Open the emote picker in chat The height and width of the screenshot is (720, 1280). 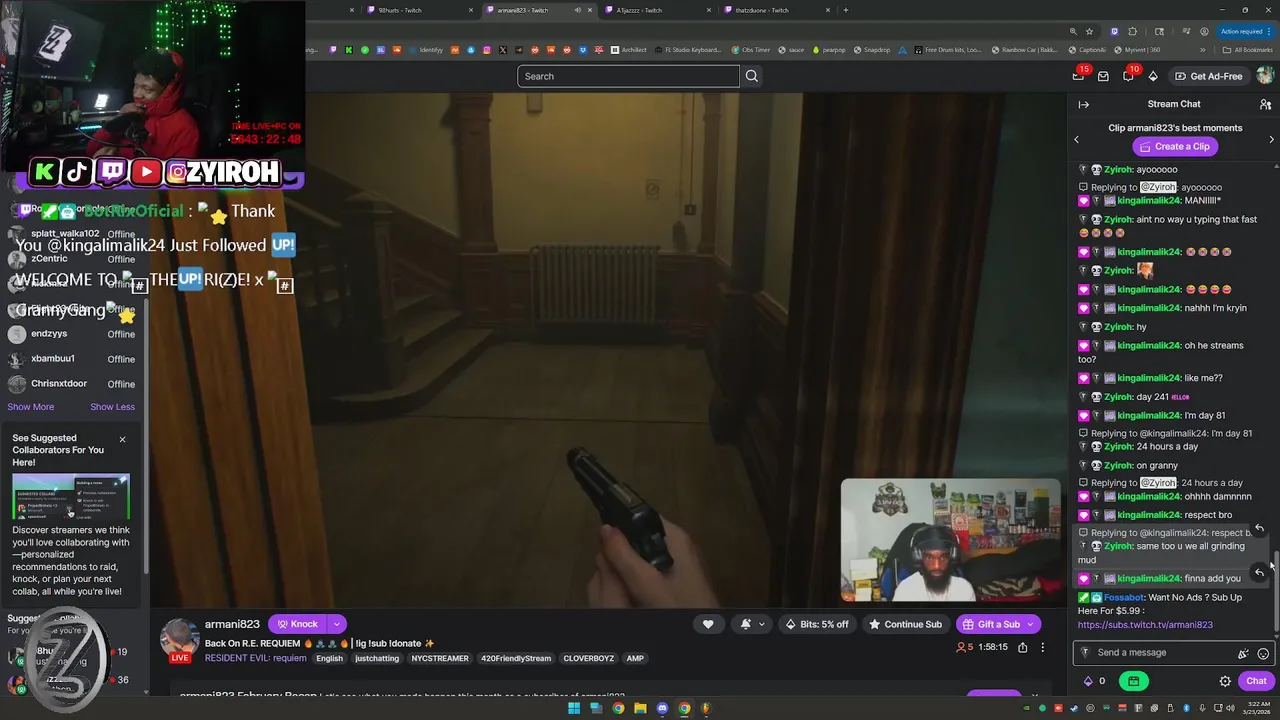click(1263, 653)
